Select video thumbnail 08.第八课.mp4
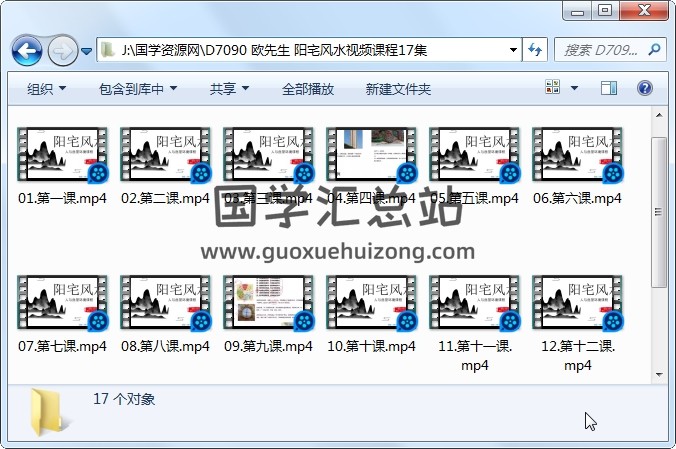The width and height of the screenshot is (676, 449). coord(166,303)
